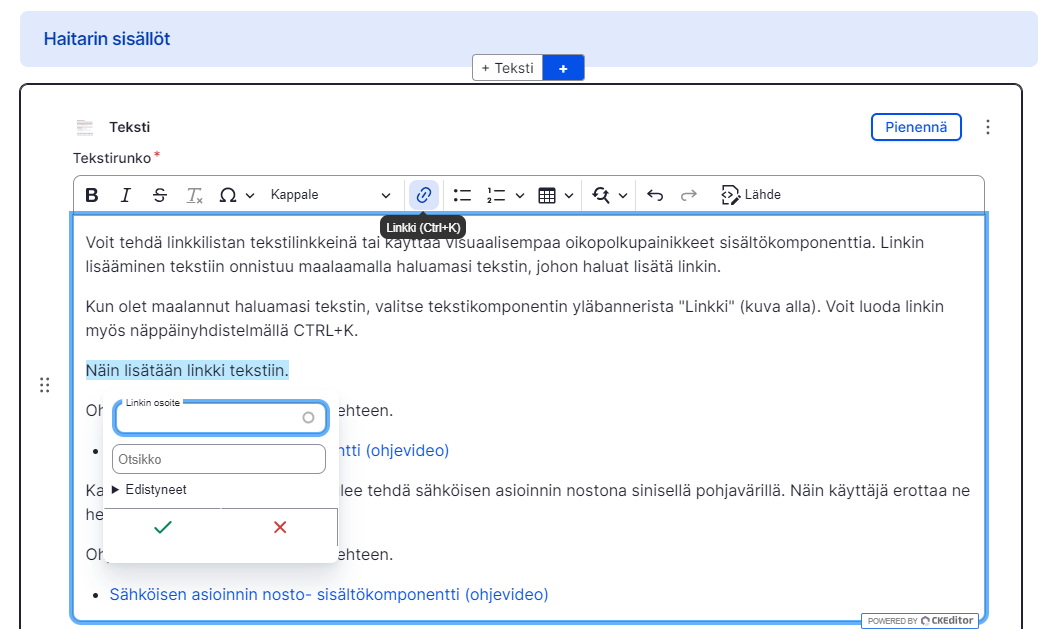Image resolution: width=1051 pixels, height=629 pixels.
Task: Toggle bold formatting in the toolbar
Action: (92, 195)
